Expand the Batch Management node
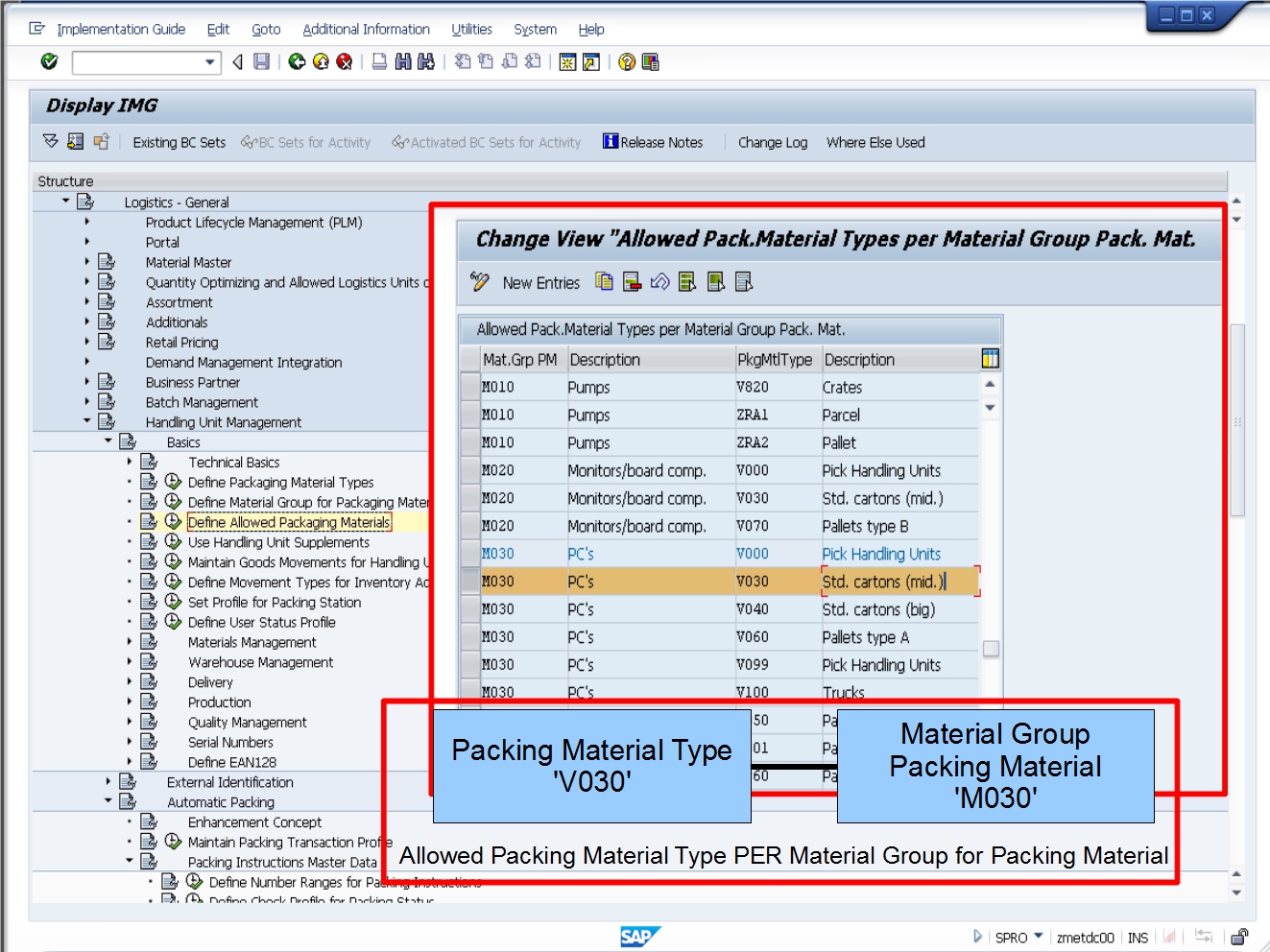 coord(86,402)
